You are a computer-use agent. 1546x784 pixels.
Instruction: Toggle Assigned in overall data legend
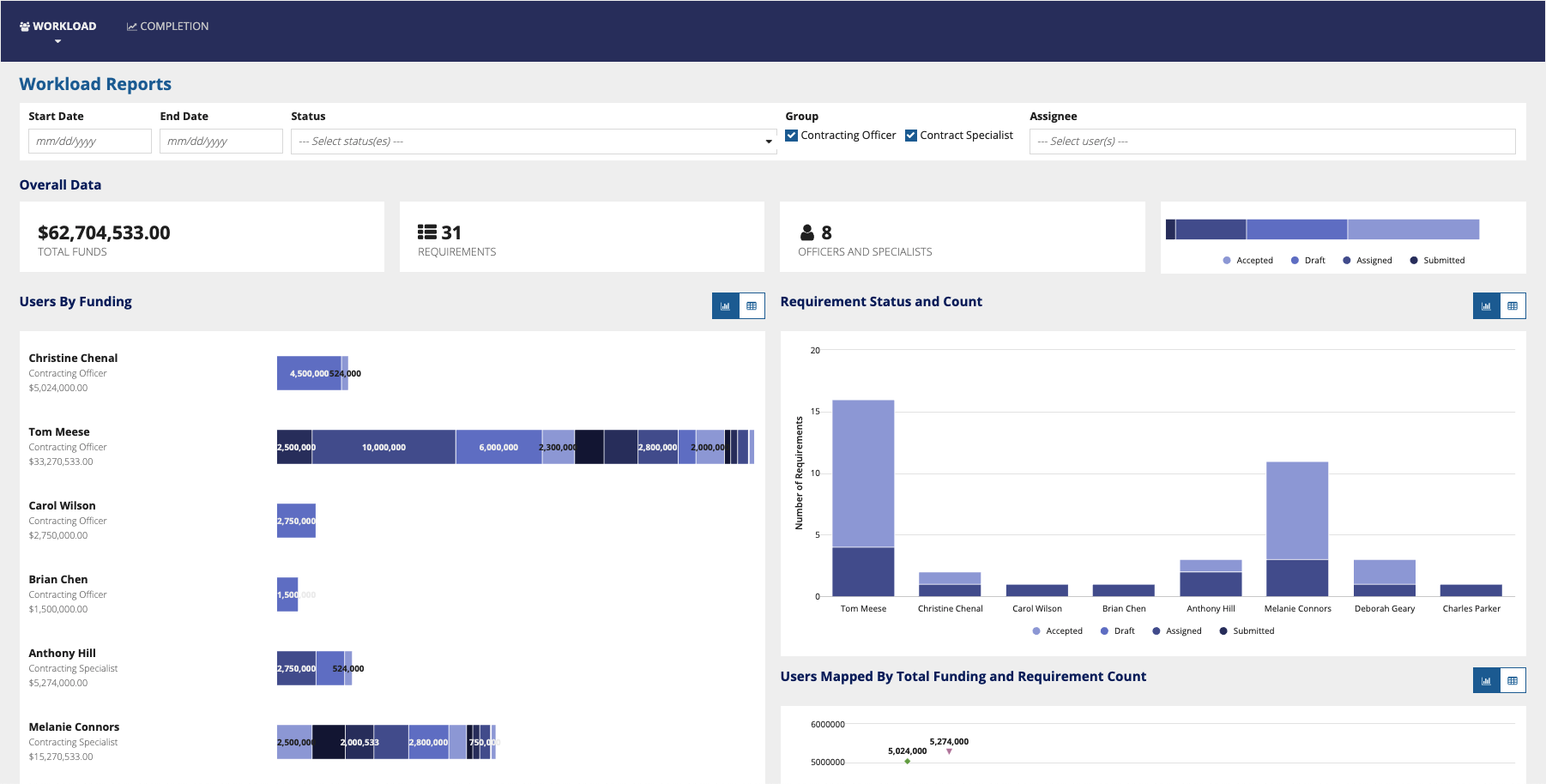click(x=1368, y=261)
